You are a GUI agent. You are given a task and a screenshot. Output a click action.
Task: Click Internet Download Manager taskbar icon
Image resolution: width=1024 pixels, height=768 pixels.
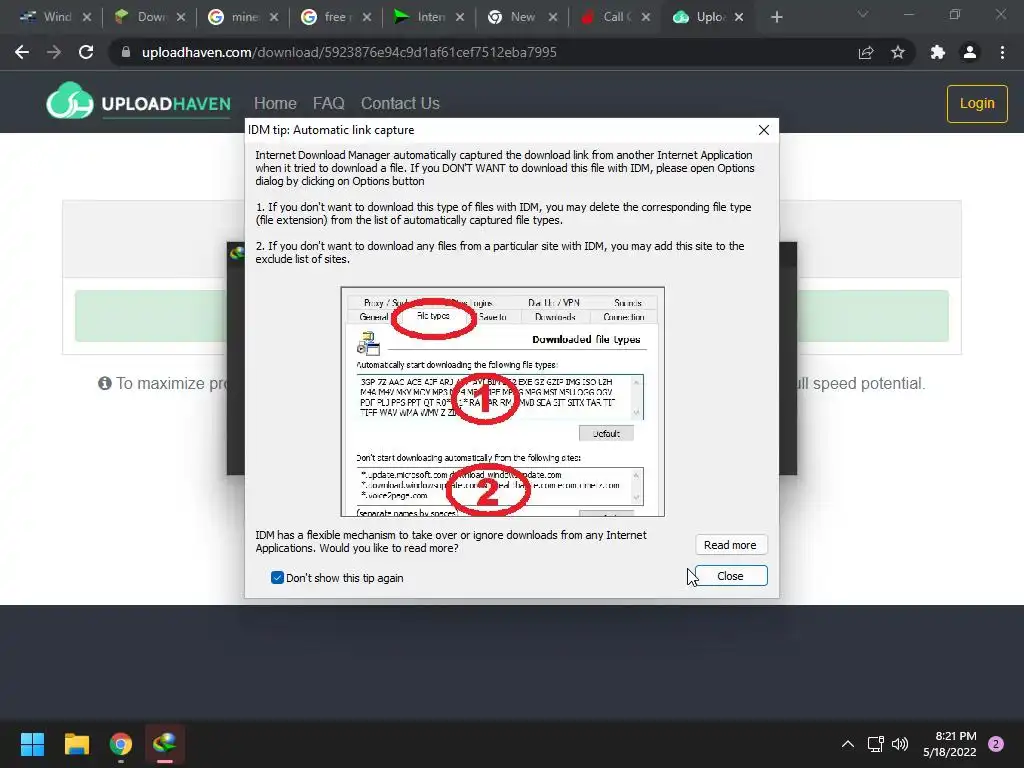pyautogui.click(x=165, y=744)
